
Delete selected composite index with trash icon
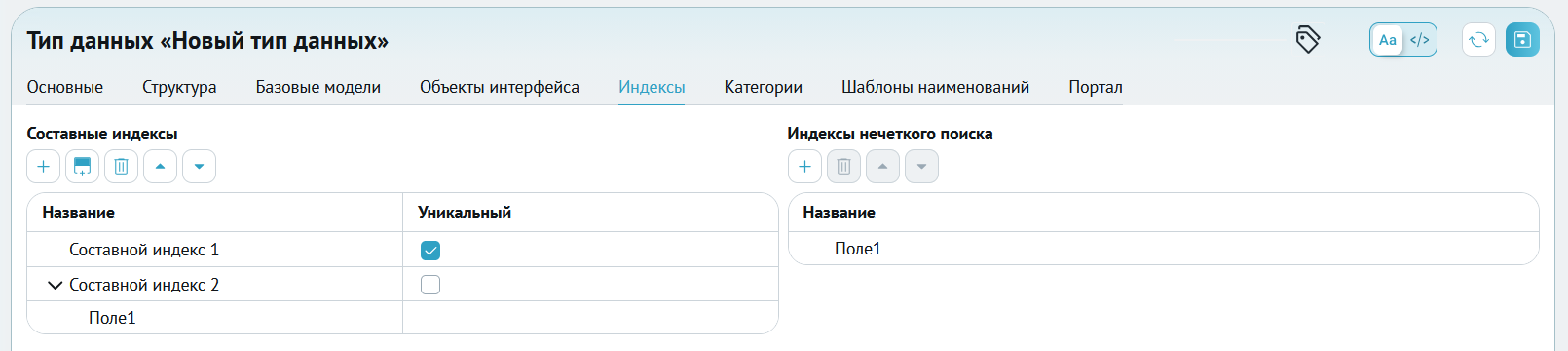click(121, 167)
